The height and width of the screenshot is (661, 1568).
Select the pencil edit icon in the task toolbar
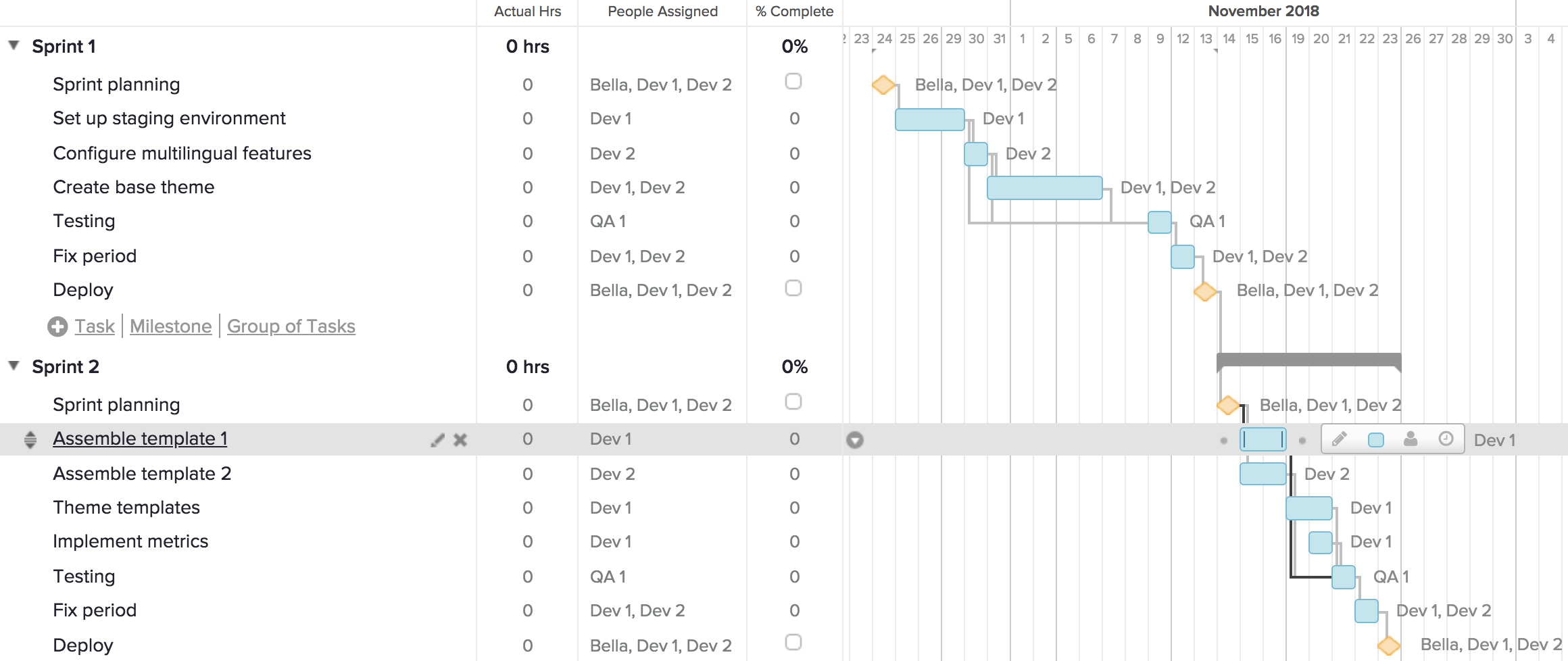coord(1340,439)
